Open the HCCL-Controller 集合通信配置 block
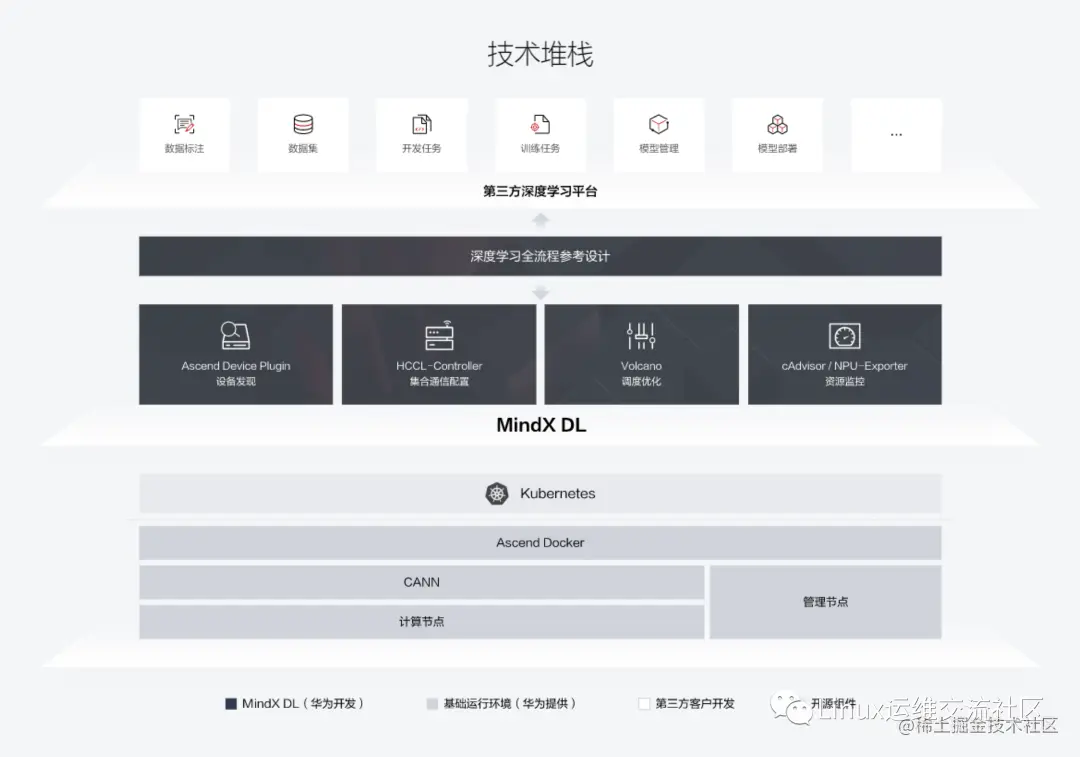The image size is (1080, 757). 438,354
